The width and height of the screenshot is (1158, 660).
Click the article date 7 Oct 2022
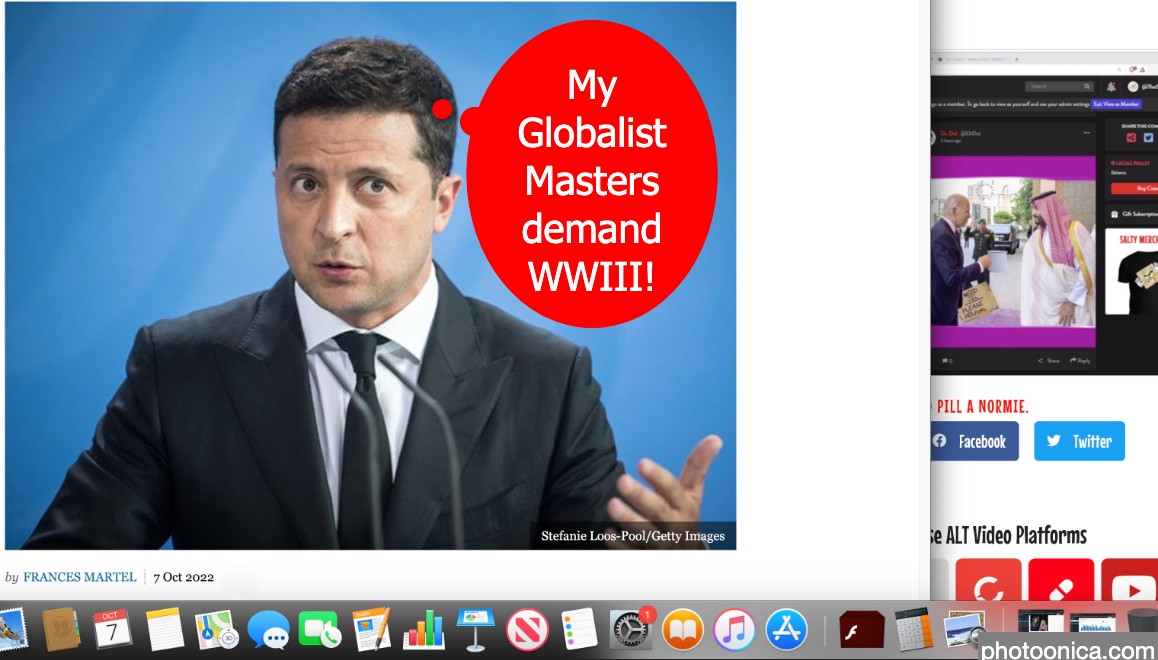(183, 577)
